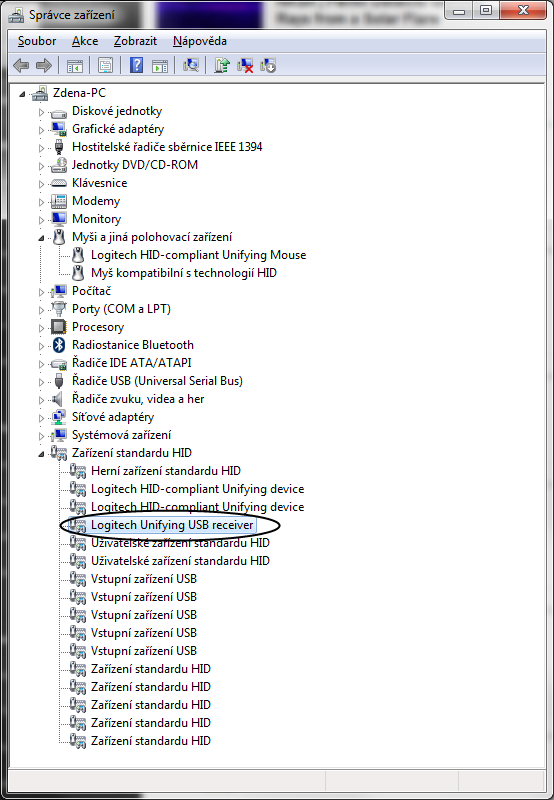Click the Back arrow toolbar icon
This screenshot has height=800, width=554.
coord(20,65)
